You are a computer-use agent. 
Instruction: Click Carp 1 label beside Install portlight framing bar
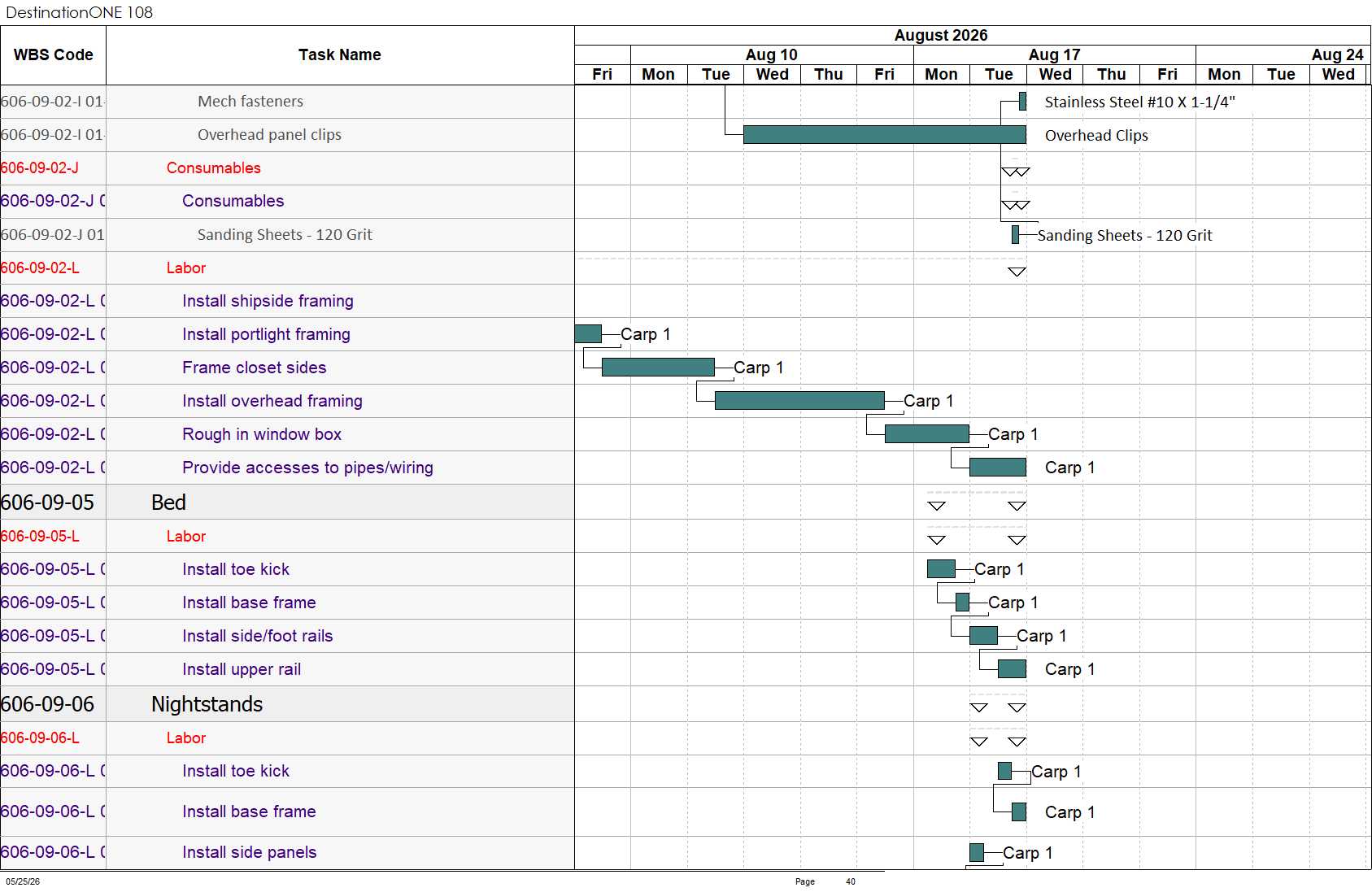tap(646, 335)
